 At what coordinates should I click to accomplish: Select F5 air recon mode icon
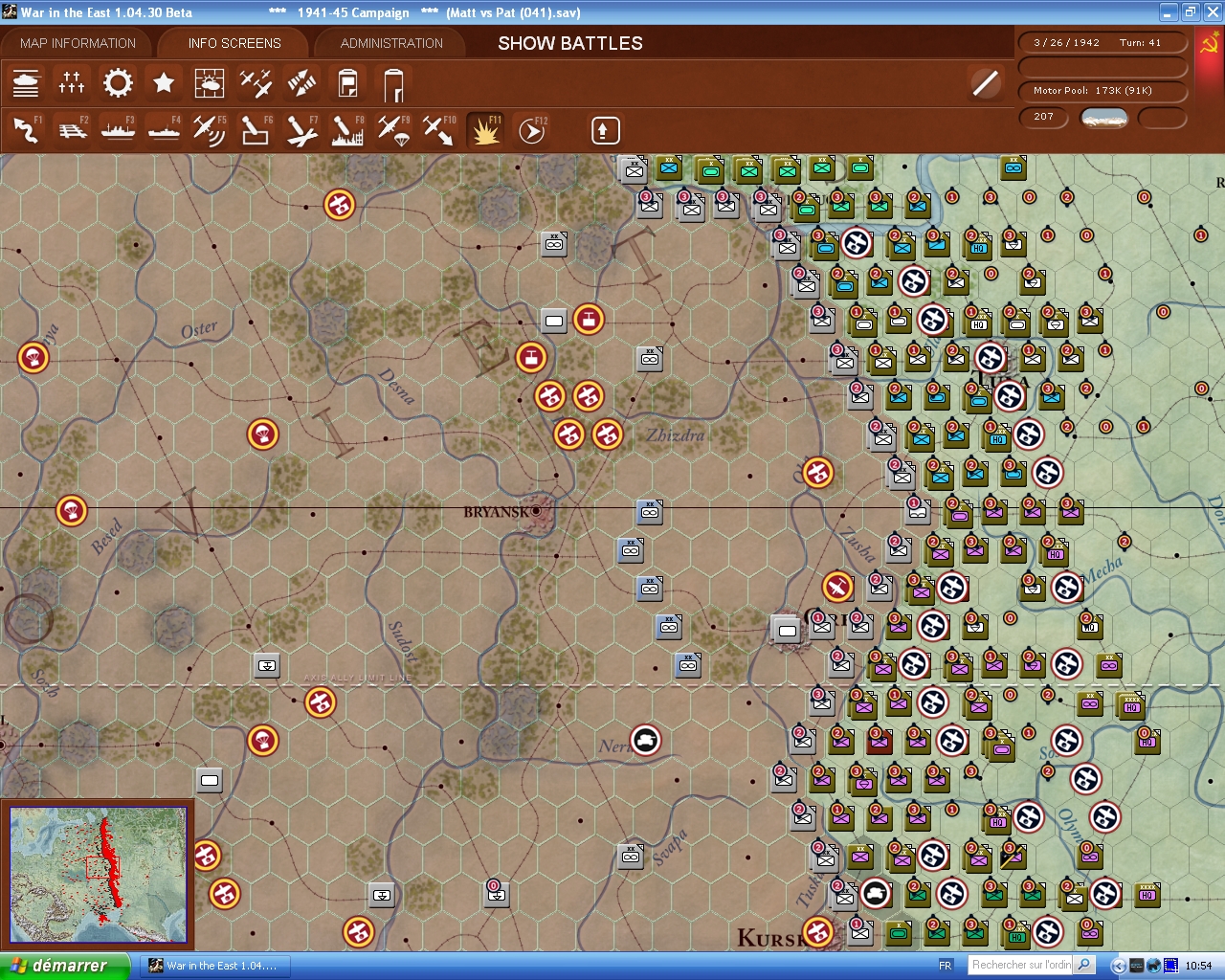tap(210, 130)
